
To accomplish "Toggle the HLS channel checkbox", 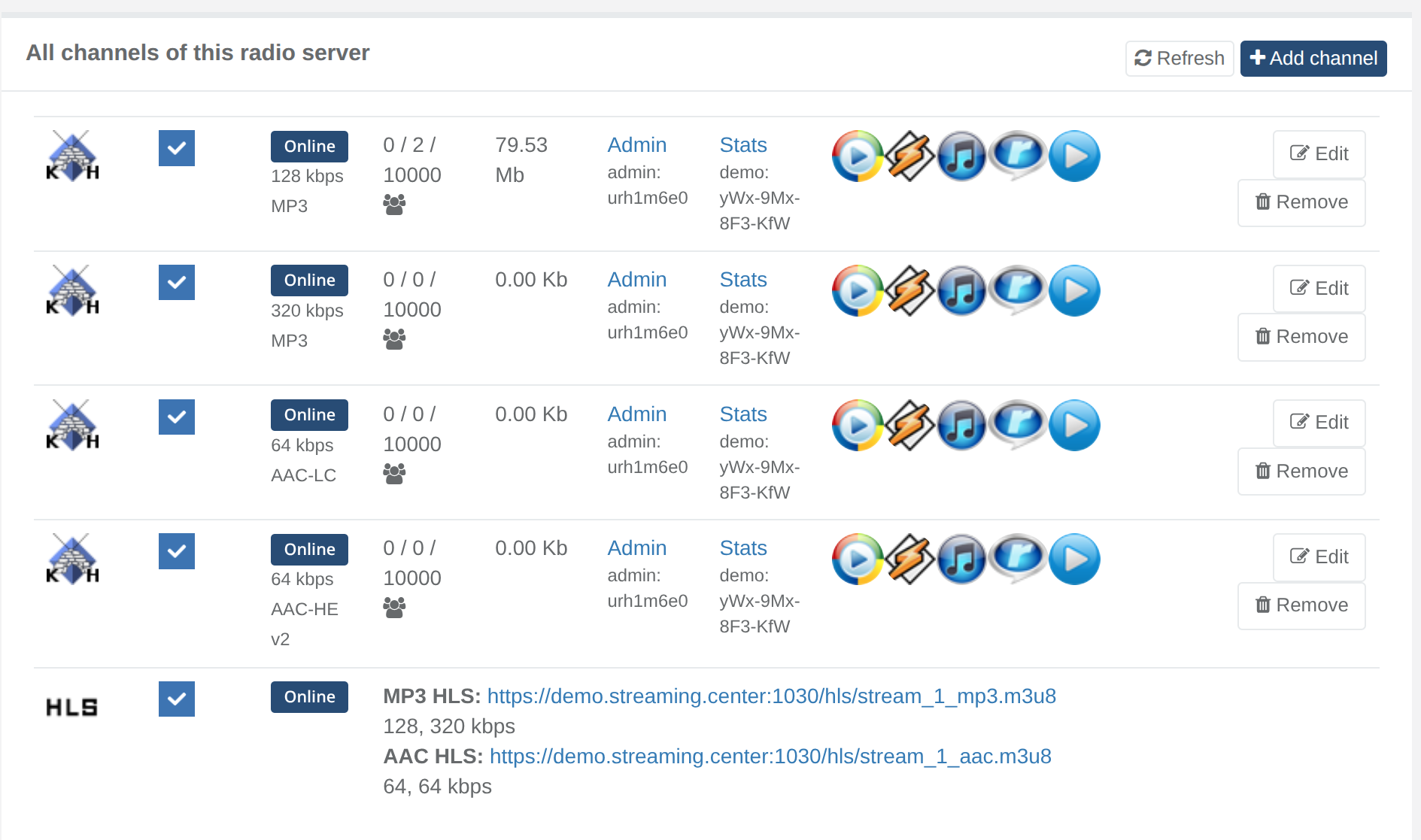I will [177, 699].
